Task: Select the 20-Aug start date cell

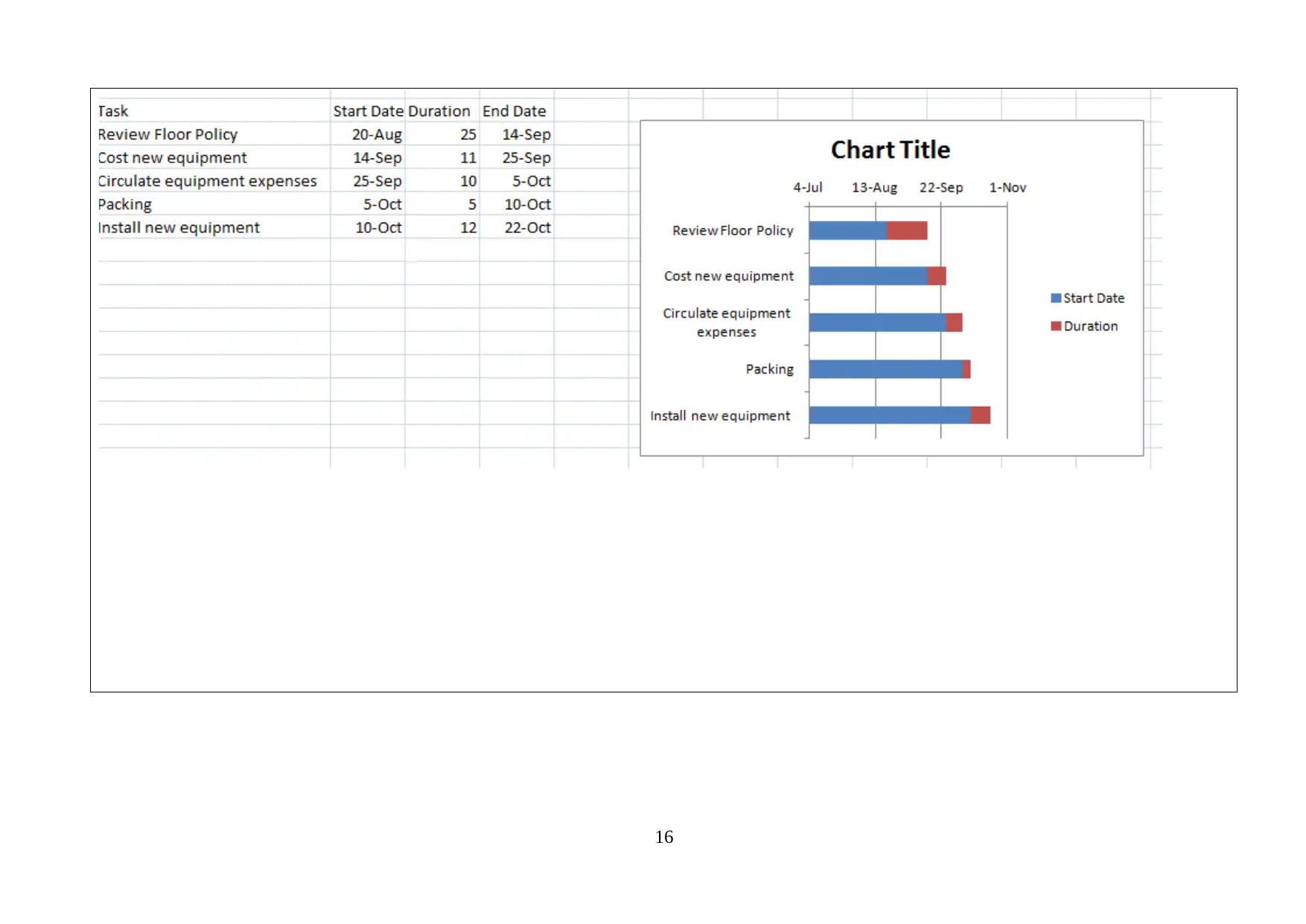Action: tap(368, 134)
